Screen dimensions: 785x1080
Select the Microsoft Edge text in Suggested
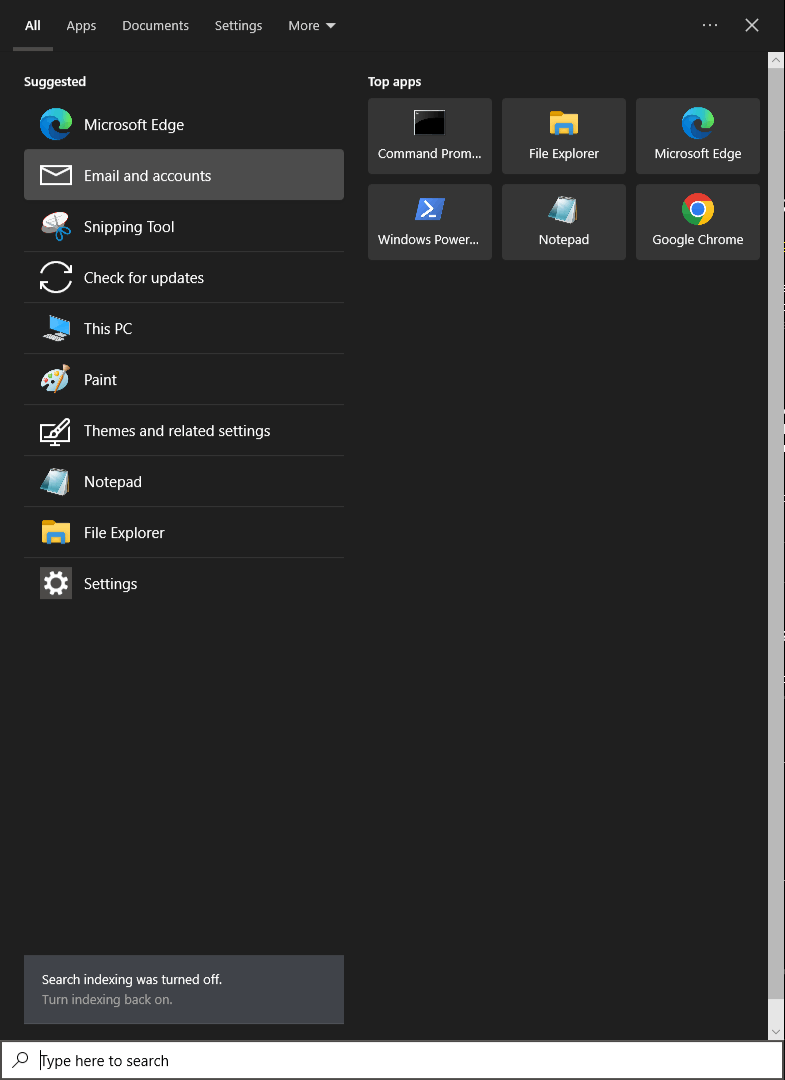coord(134,125)
